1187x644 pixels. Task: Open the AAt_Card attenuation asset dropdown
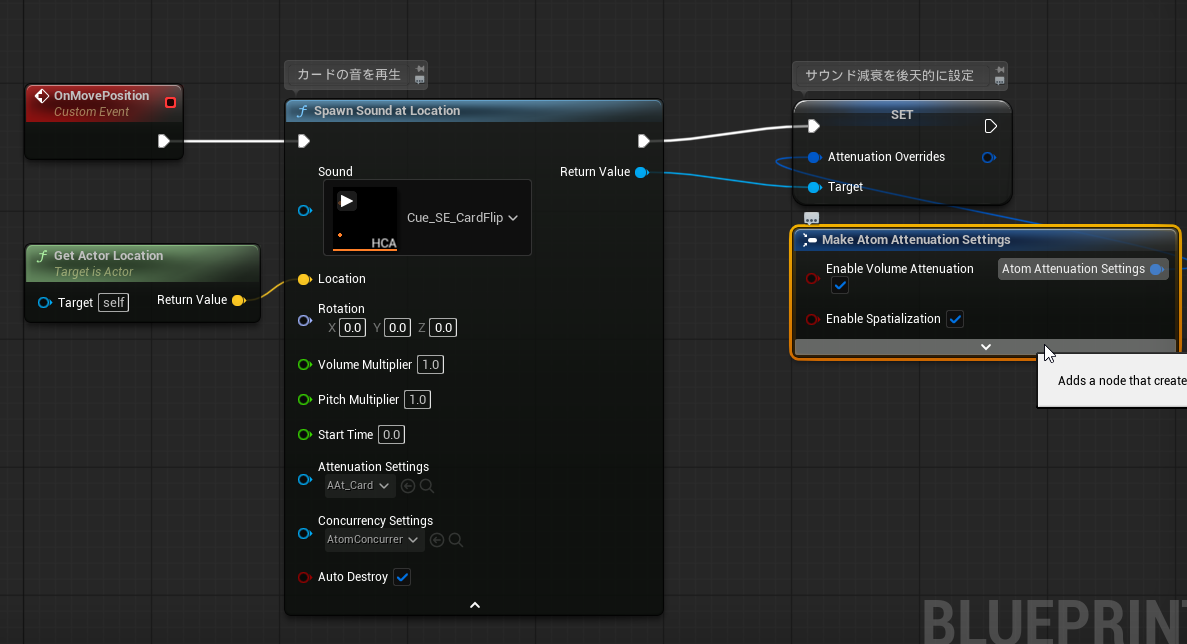pos(359,486)
